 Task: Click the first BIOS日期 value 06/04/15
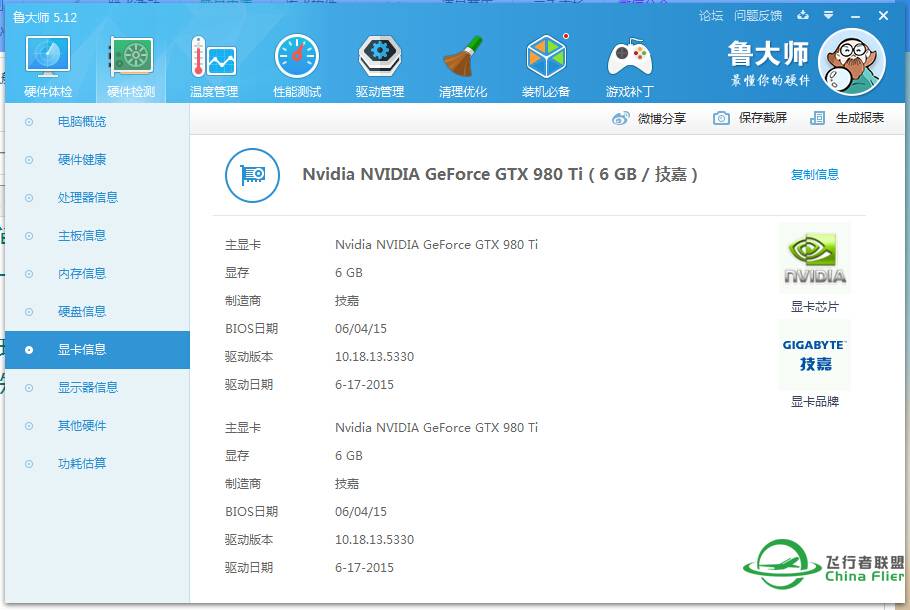[x=360, y=329]
